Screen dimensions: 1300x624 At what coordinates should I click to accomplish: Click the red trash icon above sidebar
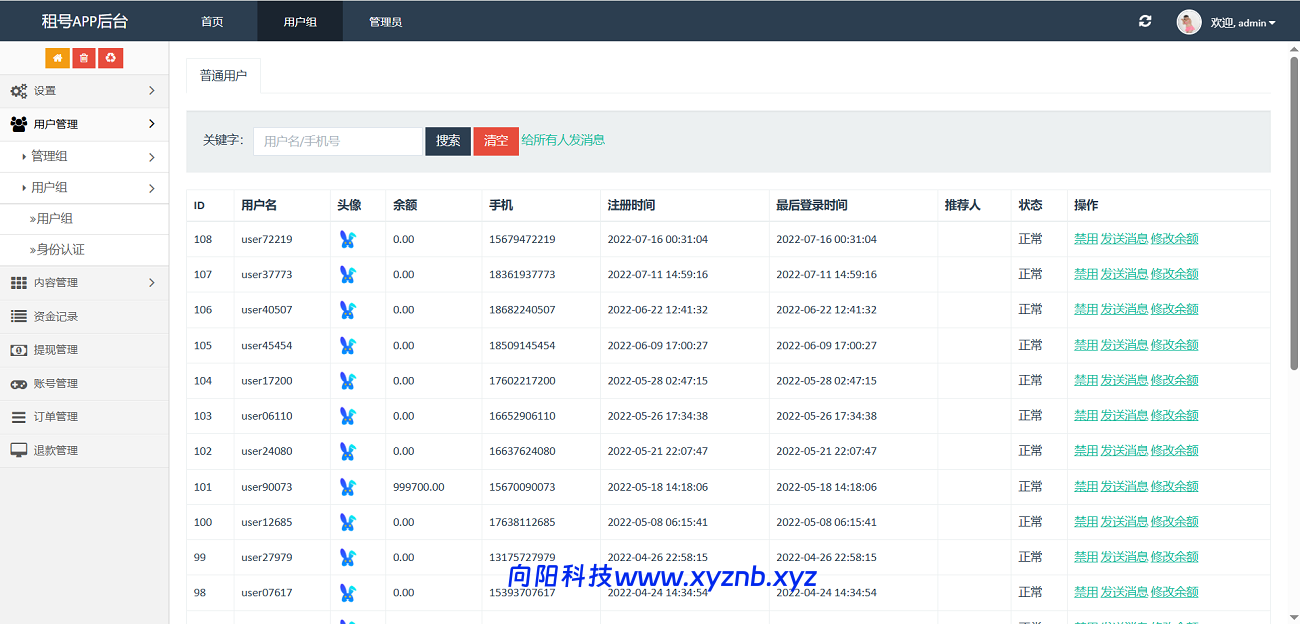click(x=83, y=58)
